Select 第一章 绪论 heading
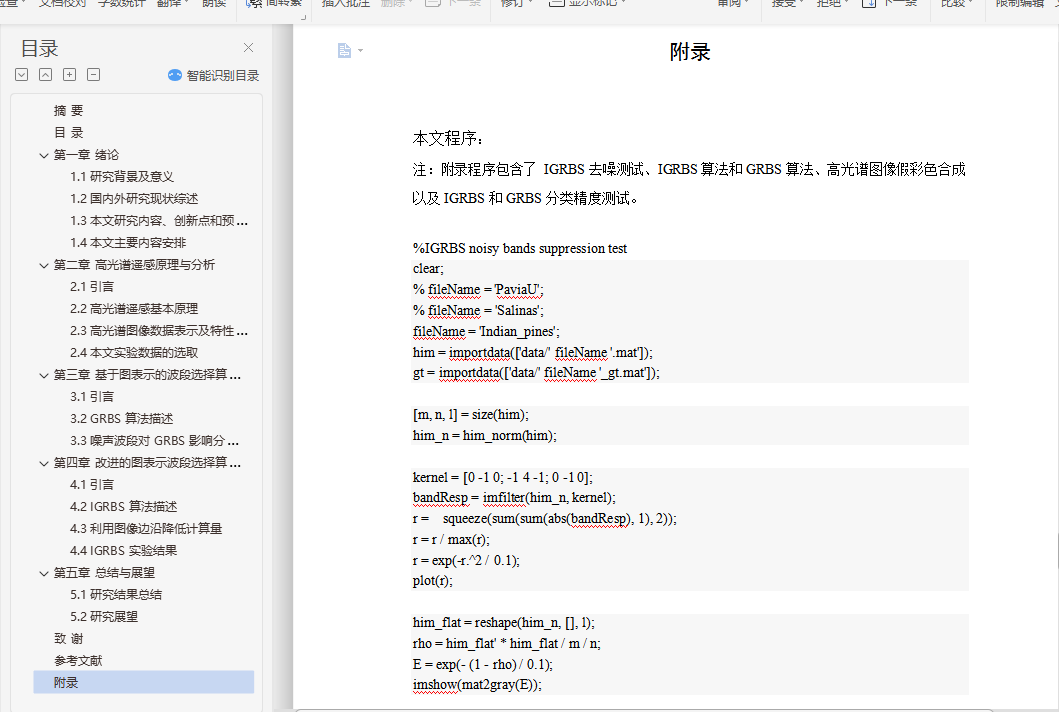 click(x=86, y=155)
